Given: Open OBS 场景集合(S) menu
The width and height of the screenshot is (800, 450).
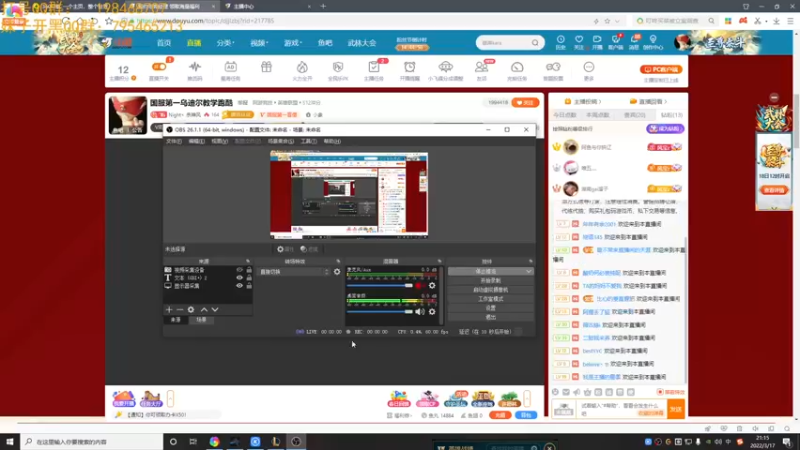Looking at the screenshot, I should (x=281, y=141).
